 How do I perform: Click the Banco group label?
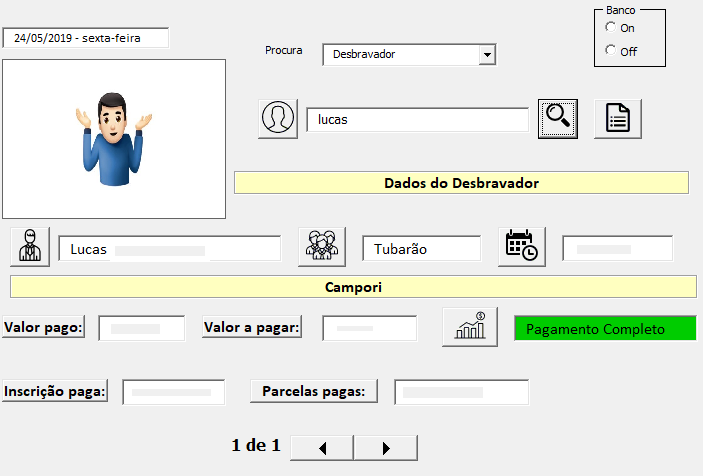point(621,10)
